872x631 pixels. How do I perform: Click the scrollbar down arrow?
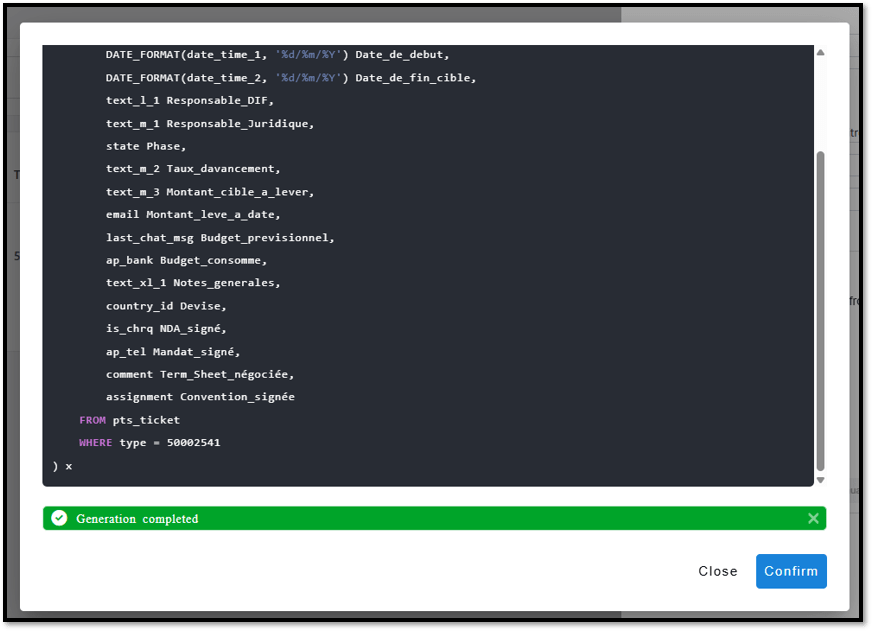[x=821, y=479]
